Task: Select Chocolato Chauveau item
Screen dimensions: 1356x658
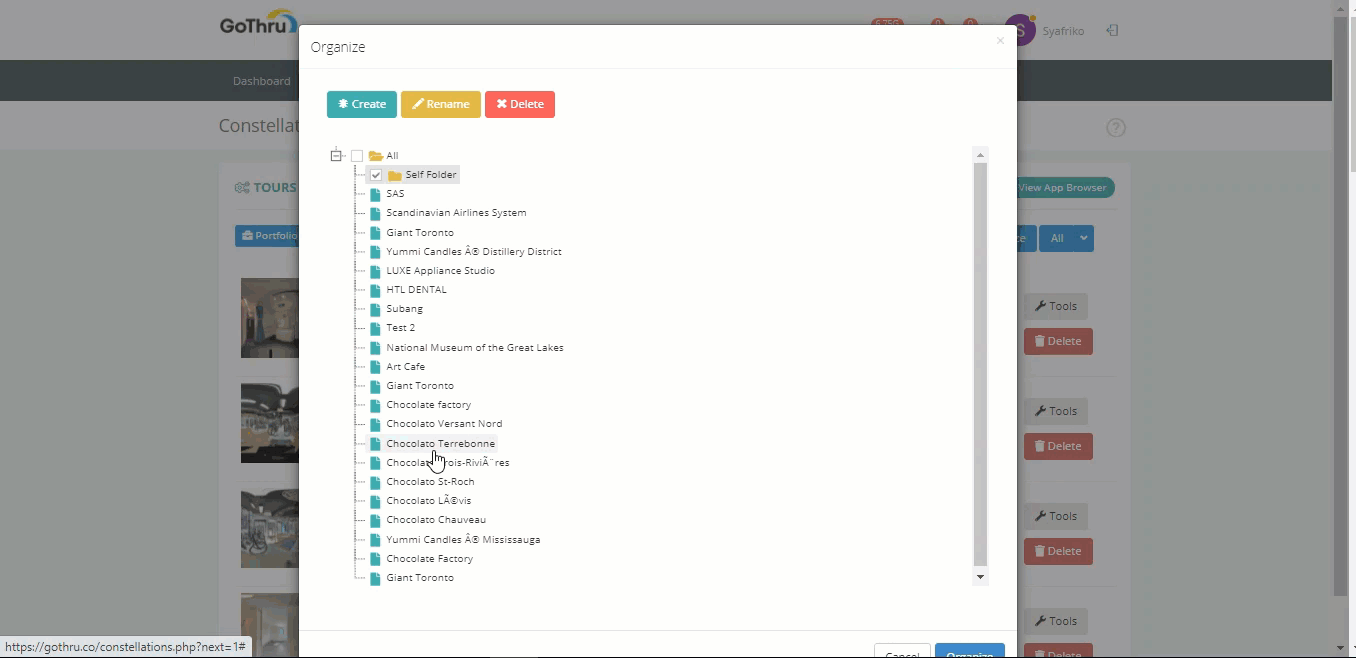Action: tap(436, 520)
